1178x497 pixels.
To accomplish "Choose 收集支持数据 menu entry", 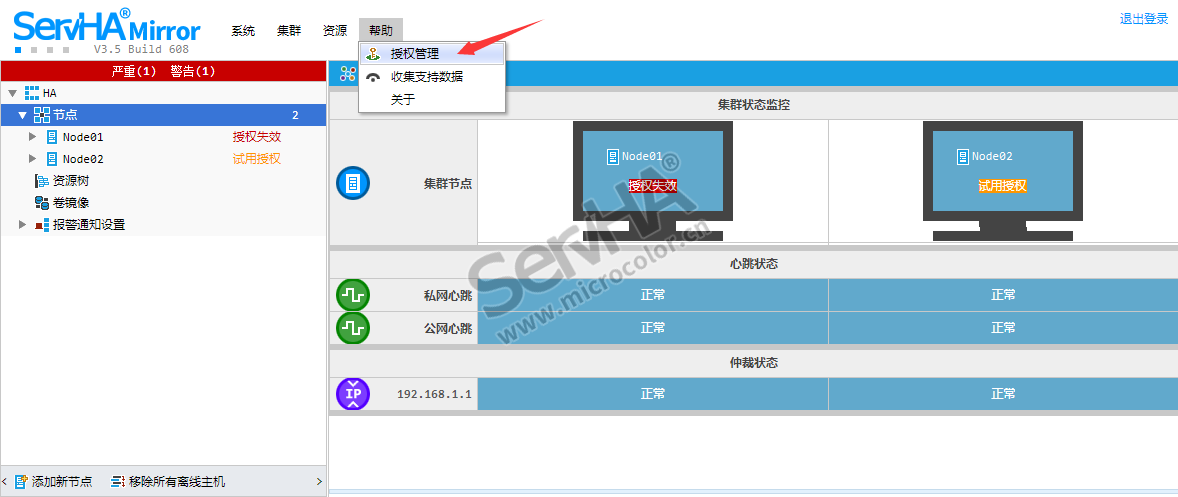I will point(426,77).
